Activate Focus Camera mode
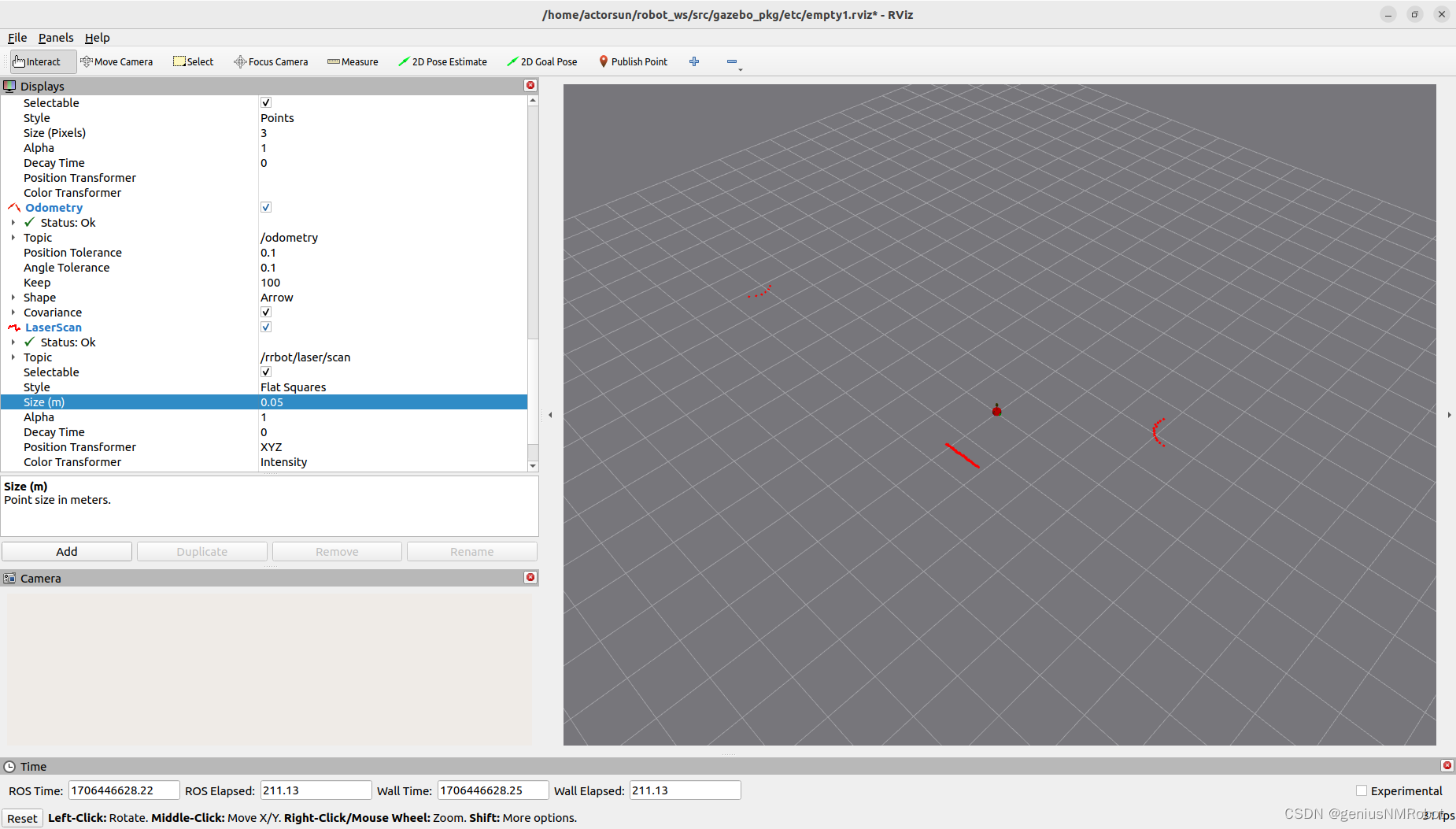 point(271,61)
